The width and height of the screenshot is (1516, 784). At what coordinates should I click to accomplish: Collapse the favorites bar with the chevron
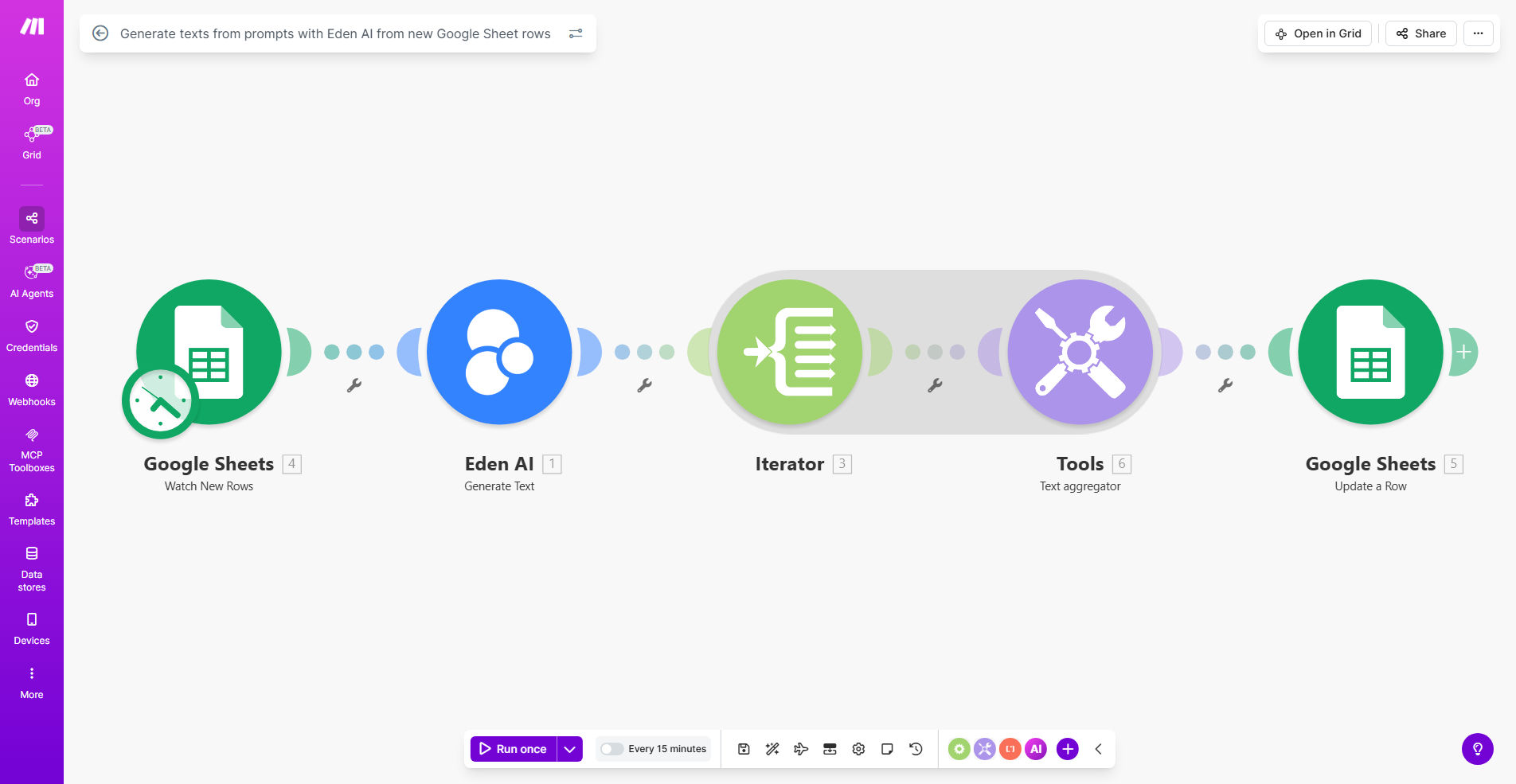[1098, 749]
